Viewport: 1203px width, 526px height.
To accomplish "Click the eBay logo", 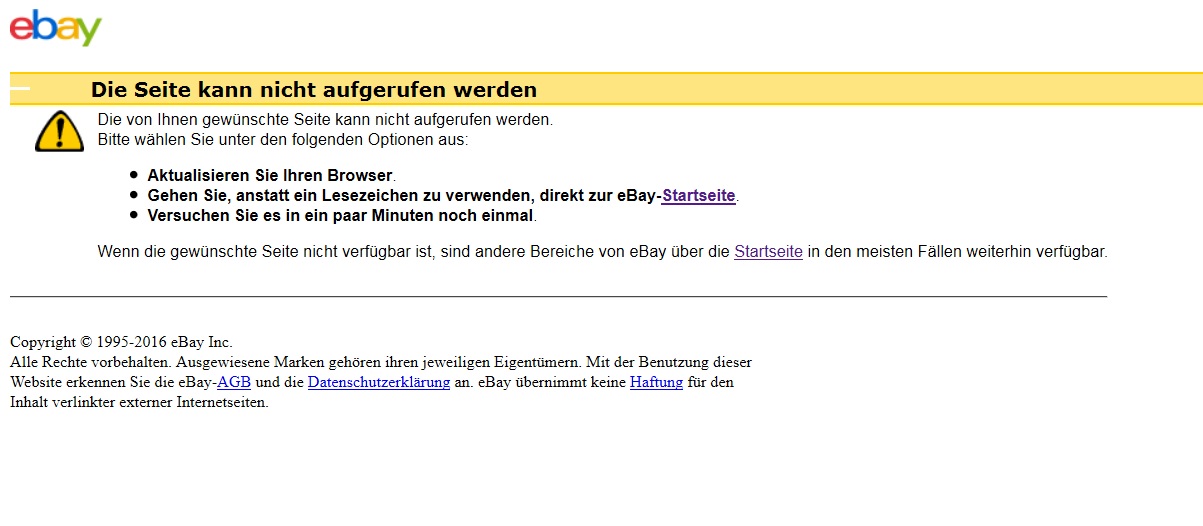I will 56,27.
